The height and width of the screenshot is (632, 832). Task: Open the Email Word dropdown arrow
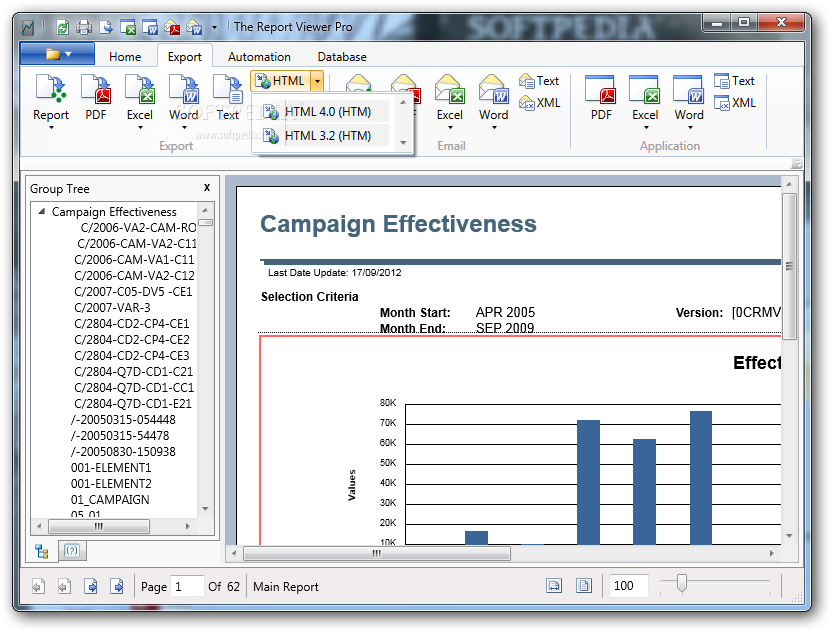[494, 128]
